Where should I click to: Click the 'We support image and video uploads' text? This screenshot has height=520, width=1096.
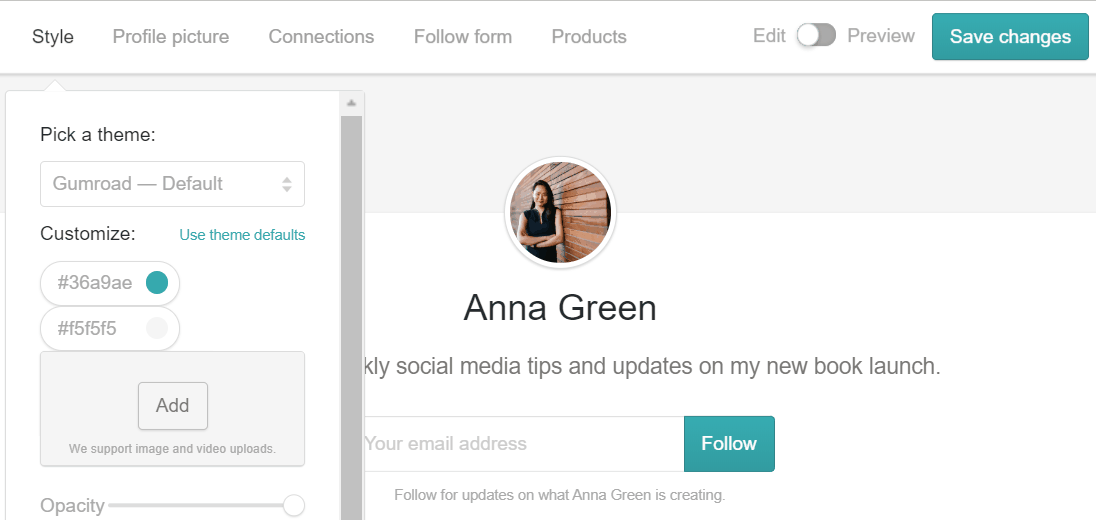173,449
